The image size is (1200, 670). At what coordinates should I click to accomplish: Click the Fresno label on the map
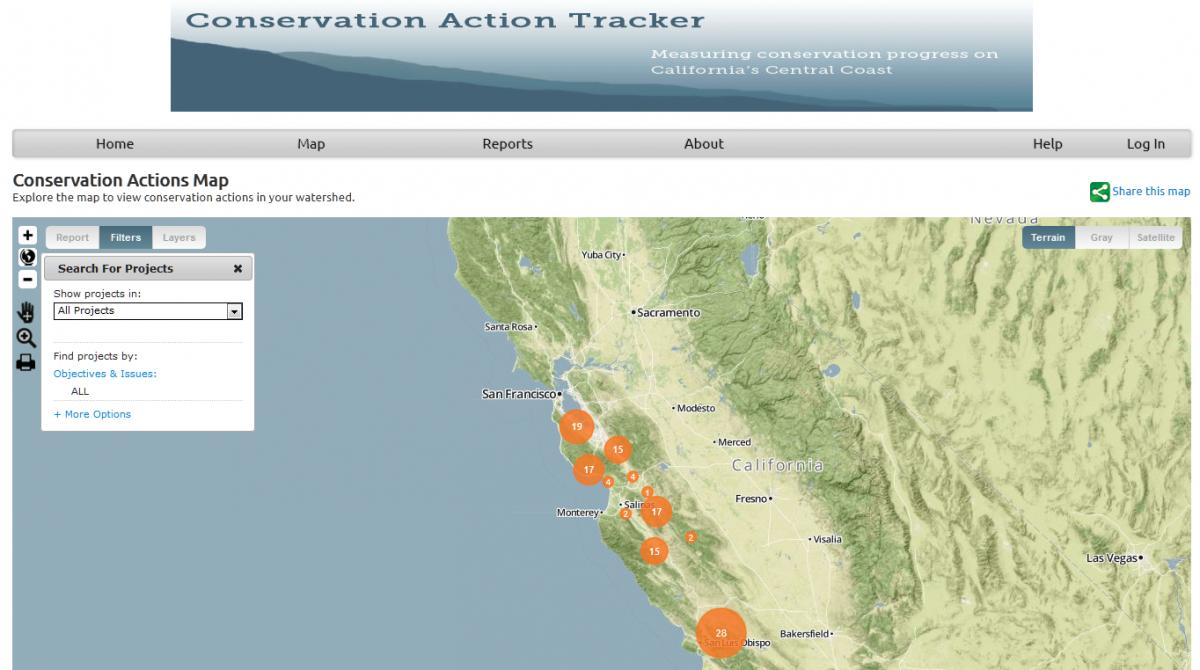(x=751, y=499)
